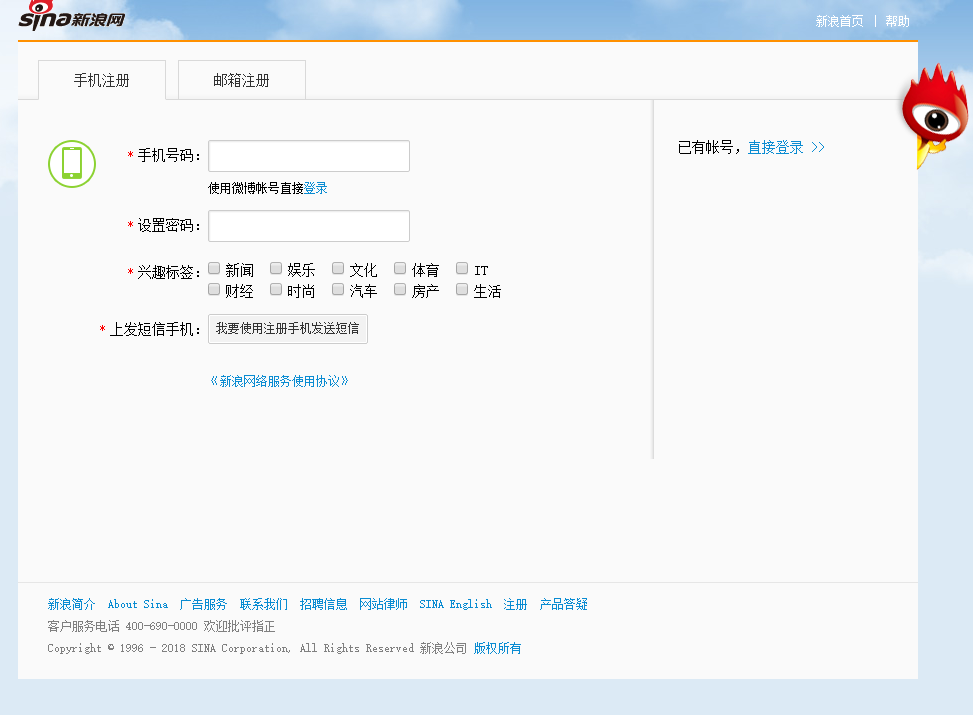Screen dimensions: 973x715
Task: Open the 广告服务 footer link
Action: [204, 604]
